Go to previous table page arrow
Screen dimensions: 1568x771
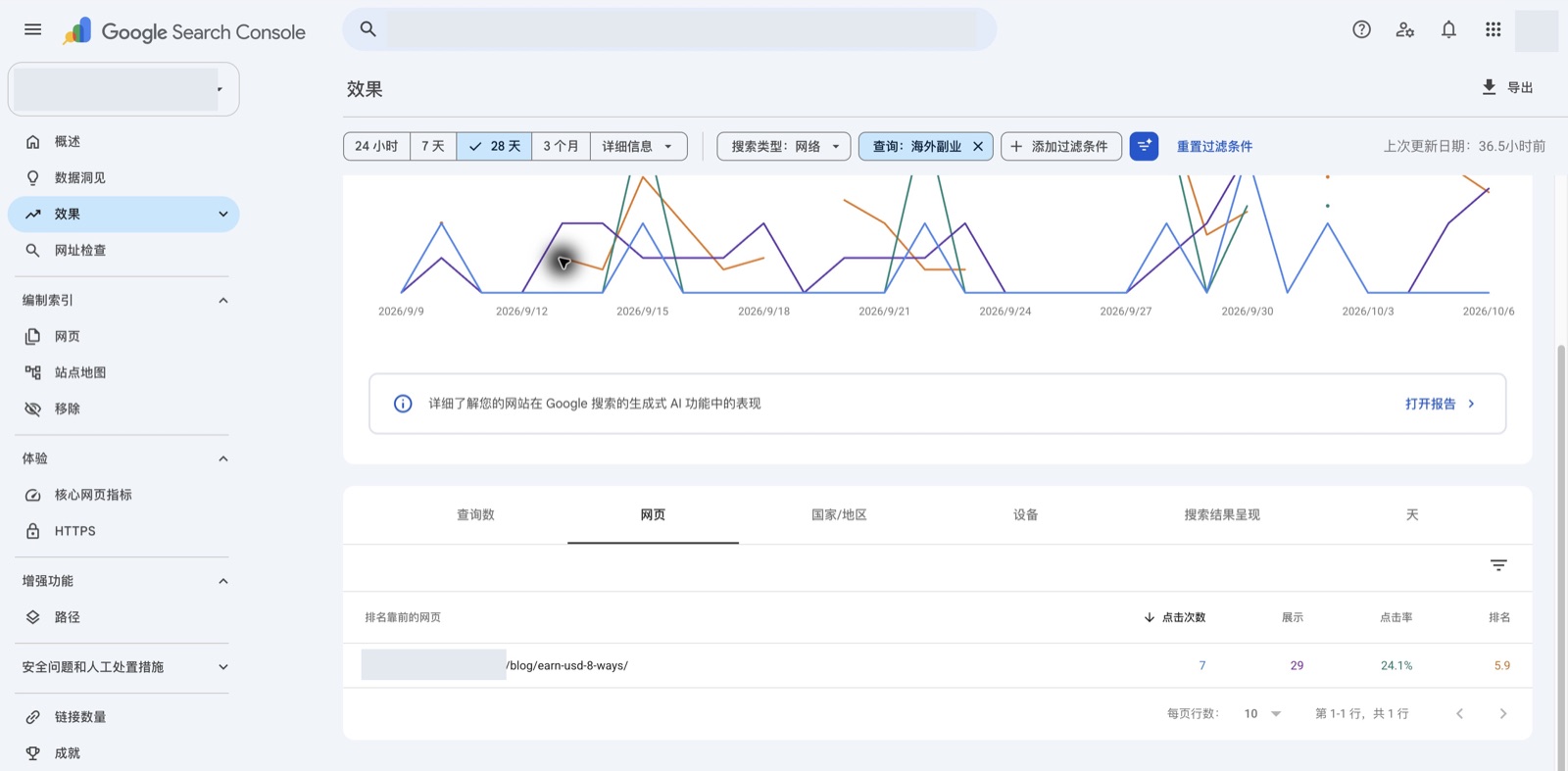pyautogui.click(x=1460, y=713)
